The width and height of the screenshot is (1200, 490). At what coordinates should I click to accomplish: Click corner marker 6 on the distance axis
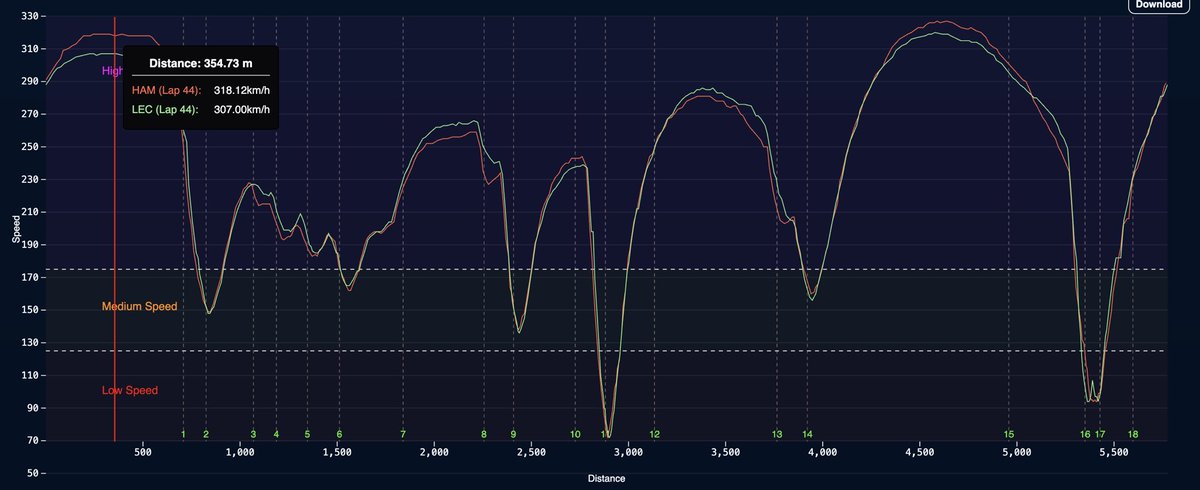[x=339, y=435]
